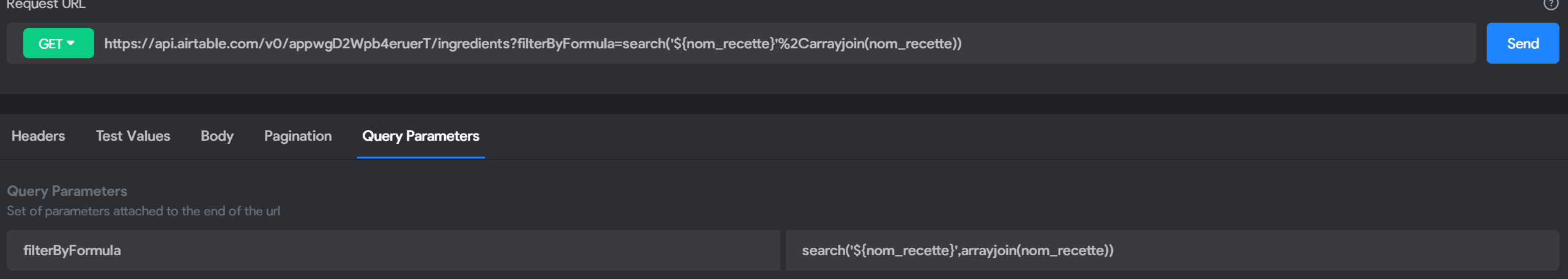This screenshot has height=279, width=1568.
Task: Select the Body tab
Action: point(217,136)
